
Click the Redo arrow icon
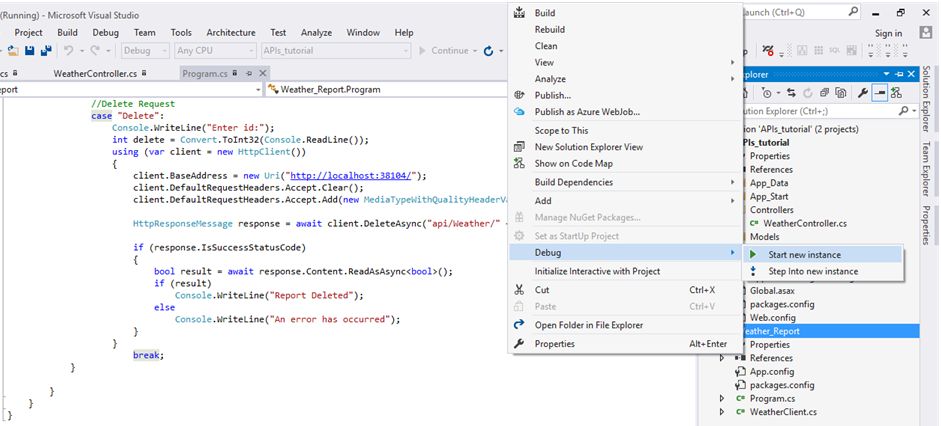[x=95, y=51]
